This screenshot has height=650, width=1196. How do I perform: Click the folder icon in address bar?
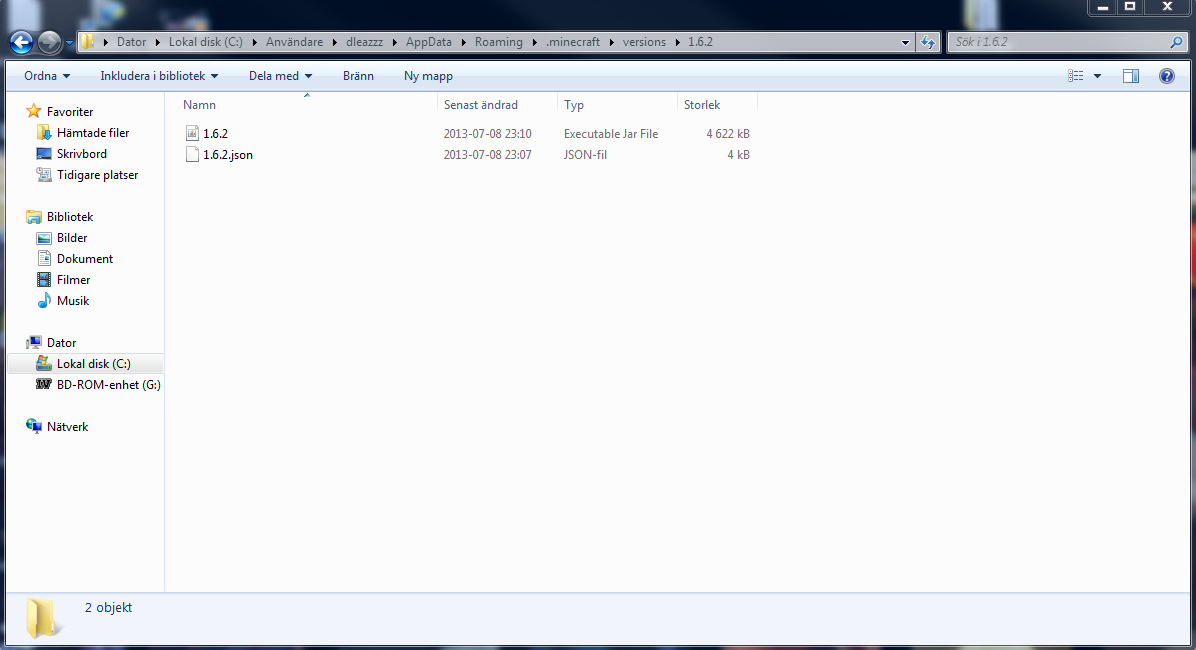pos(88,41)
